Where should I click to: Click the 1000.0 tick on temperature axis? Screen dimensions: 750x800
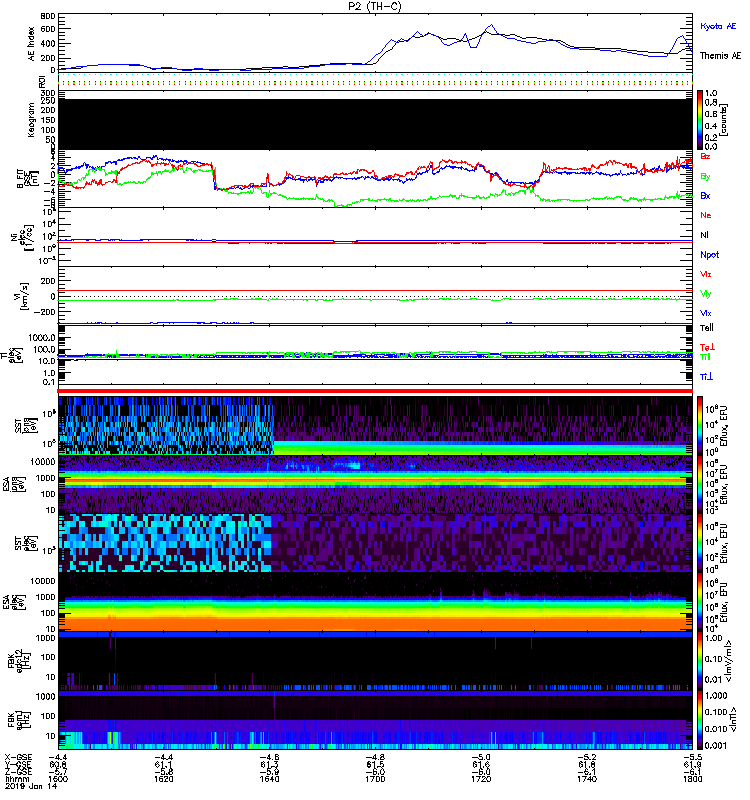pyautogui.click(x=42, y=338)
